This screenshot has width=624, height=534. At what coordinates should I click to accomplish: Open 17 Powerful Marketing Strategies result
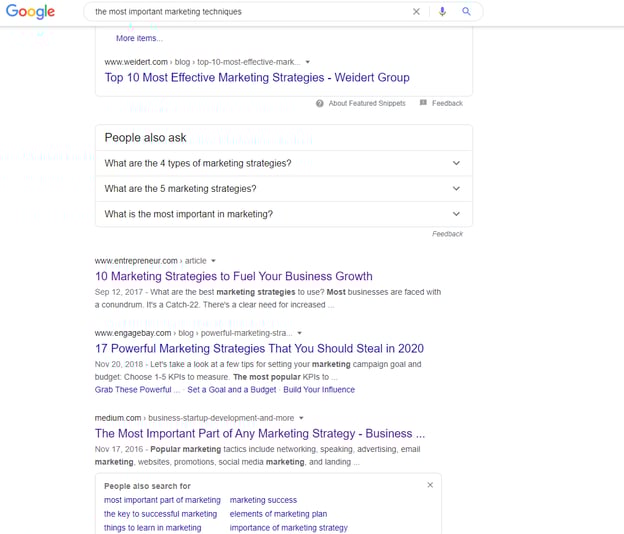(x=259, y=349)
